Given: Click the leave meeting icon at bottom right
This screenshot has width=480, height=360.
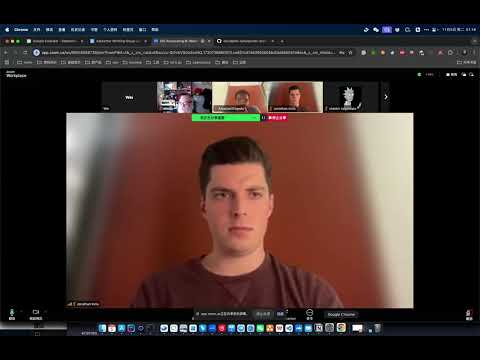Looking at the screenshot, I should (x=469, y=313).
